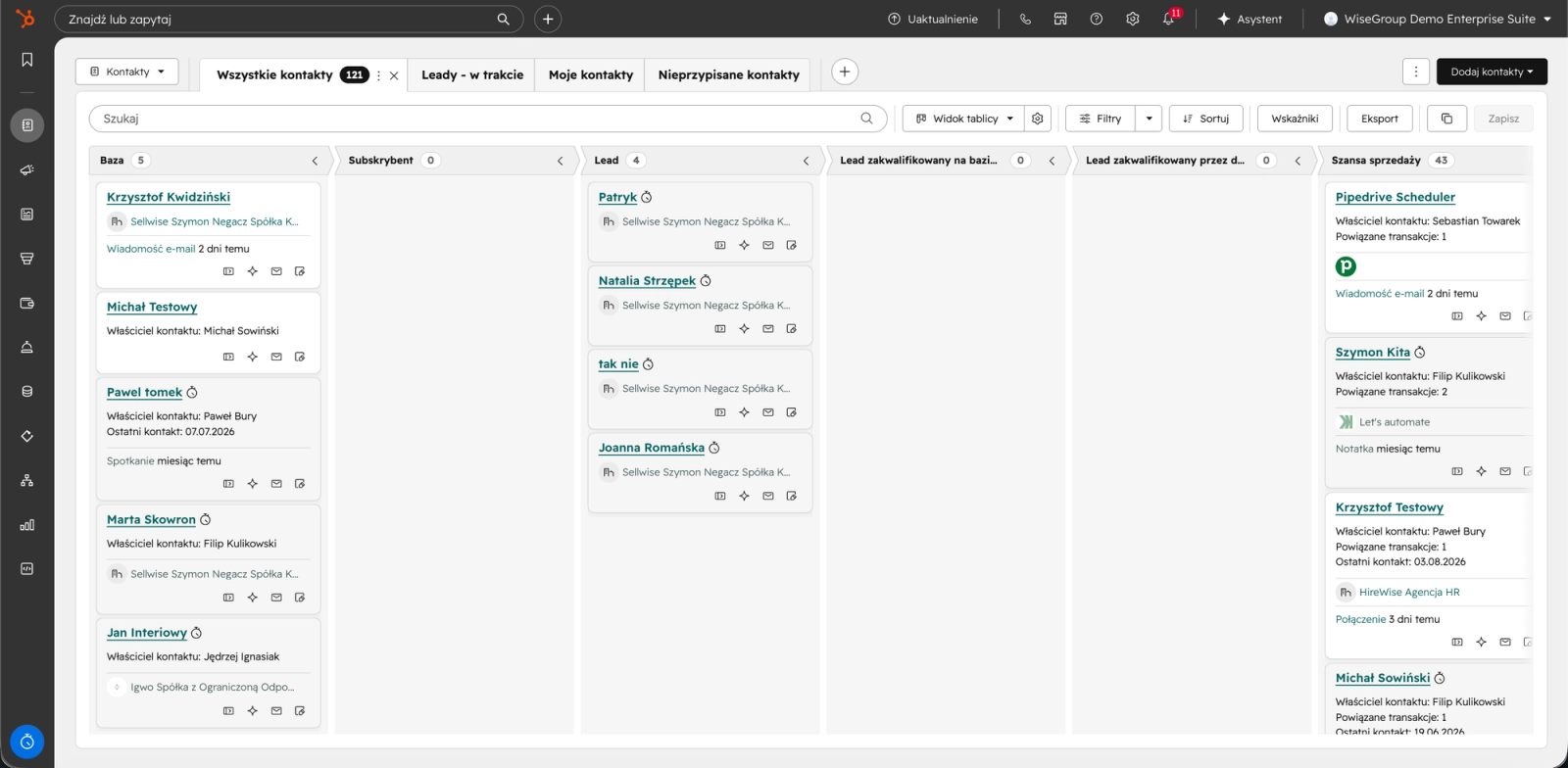Close the Wszystkie kontakty tab
This screenshot has height=768, width=1568.
pos(394,75)
